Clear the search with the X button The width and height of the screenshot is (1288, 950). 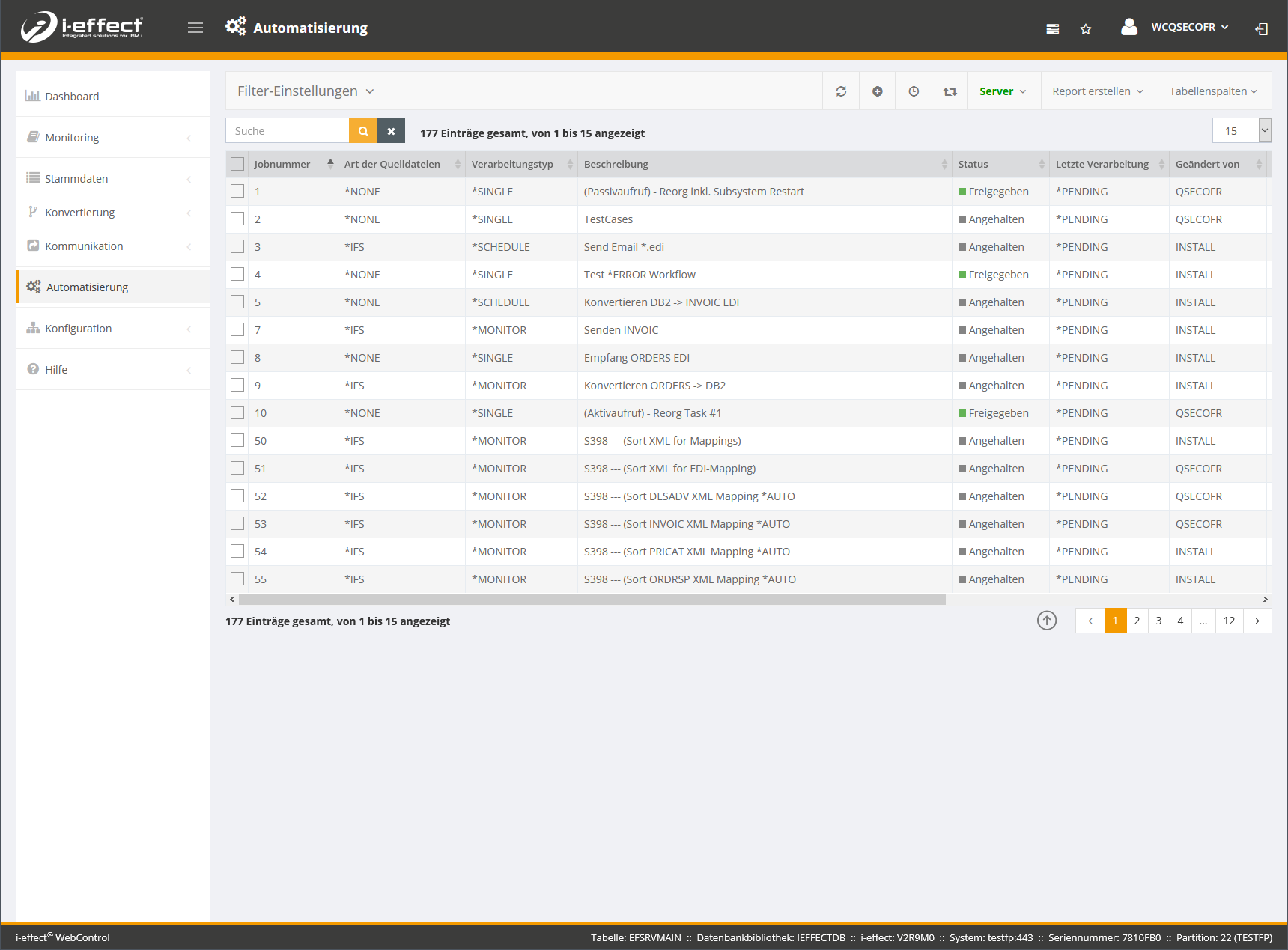tap(391, 131)
